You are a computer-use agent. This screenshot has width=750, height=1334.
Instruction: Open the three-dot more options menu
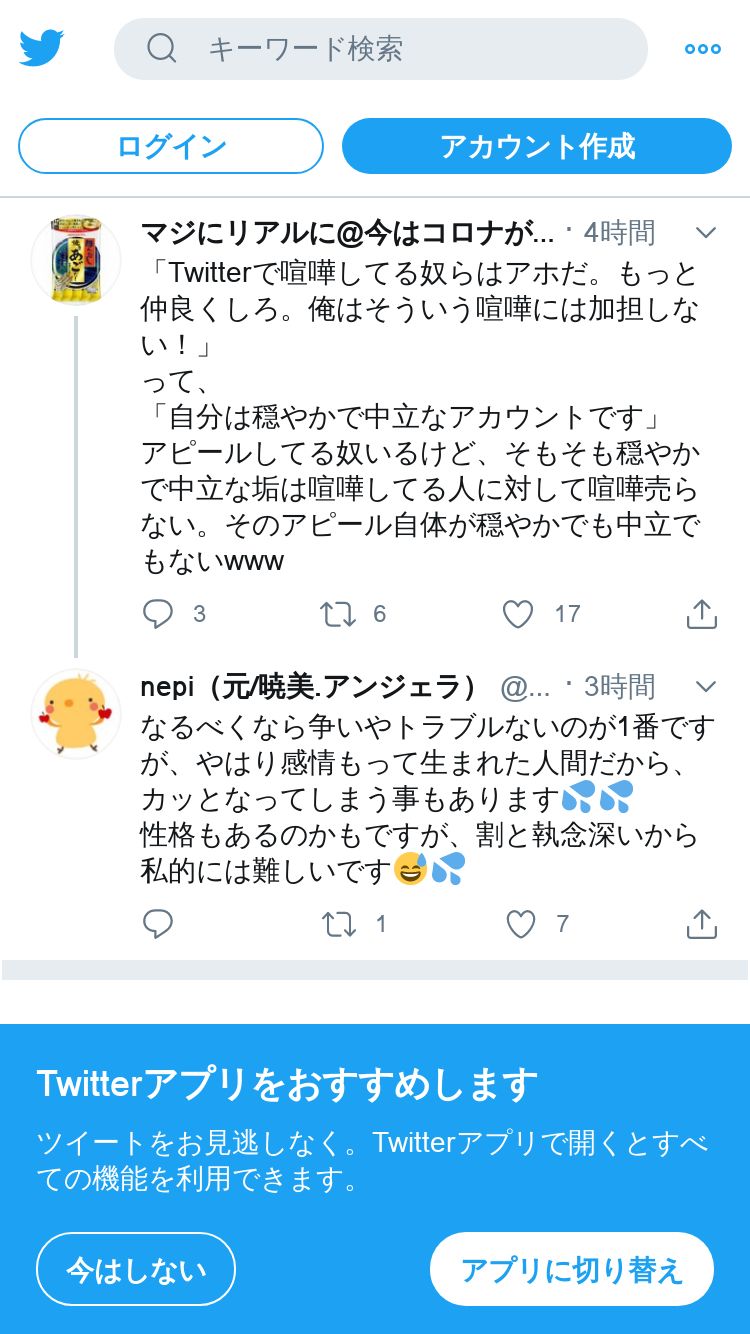pos(702,49)
